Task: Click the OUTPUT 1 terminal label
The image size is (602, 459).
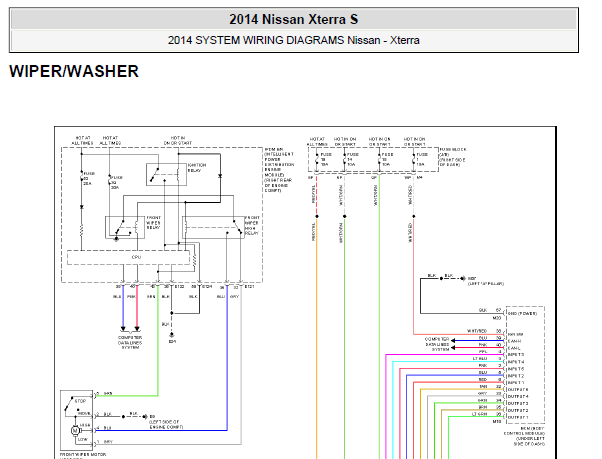Action: point(518,417)
